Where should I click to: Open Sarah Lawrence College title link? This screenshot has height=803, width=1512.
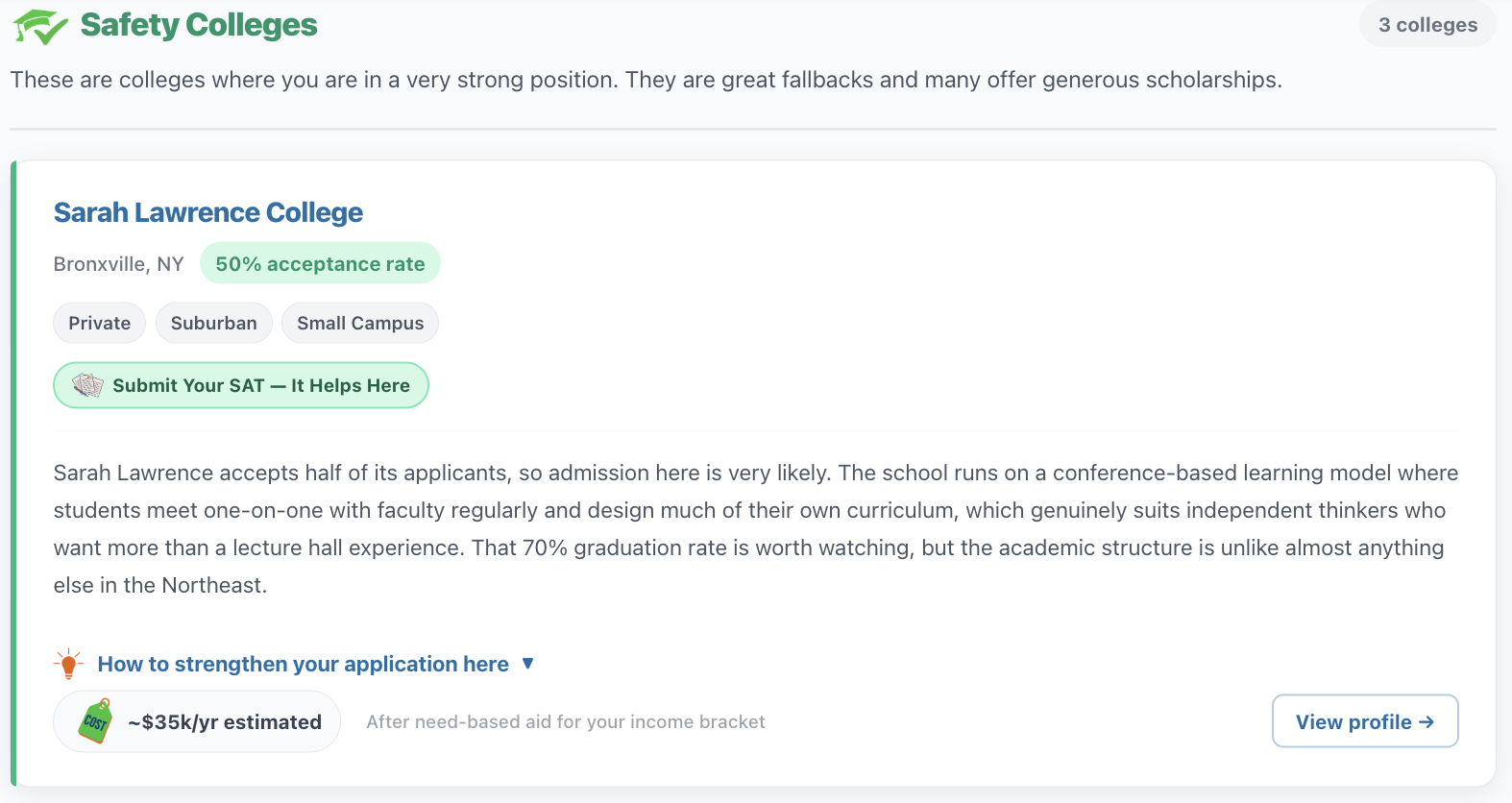tap(208, 212)
